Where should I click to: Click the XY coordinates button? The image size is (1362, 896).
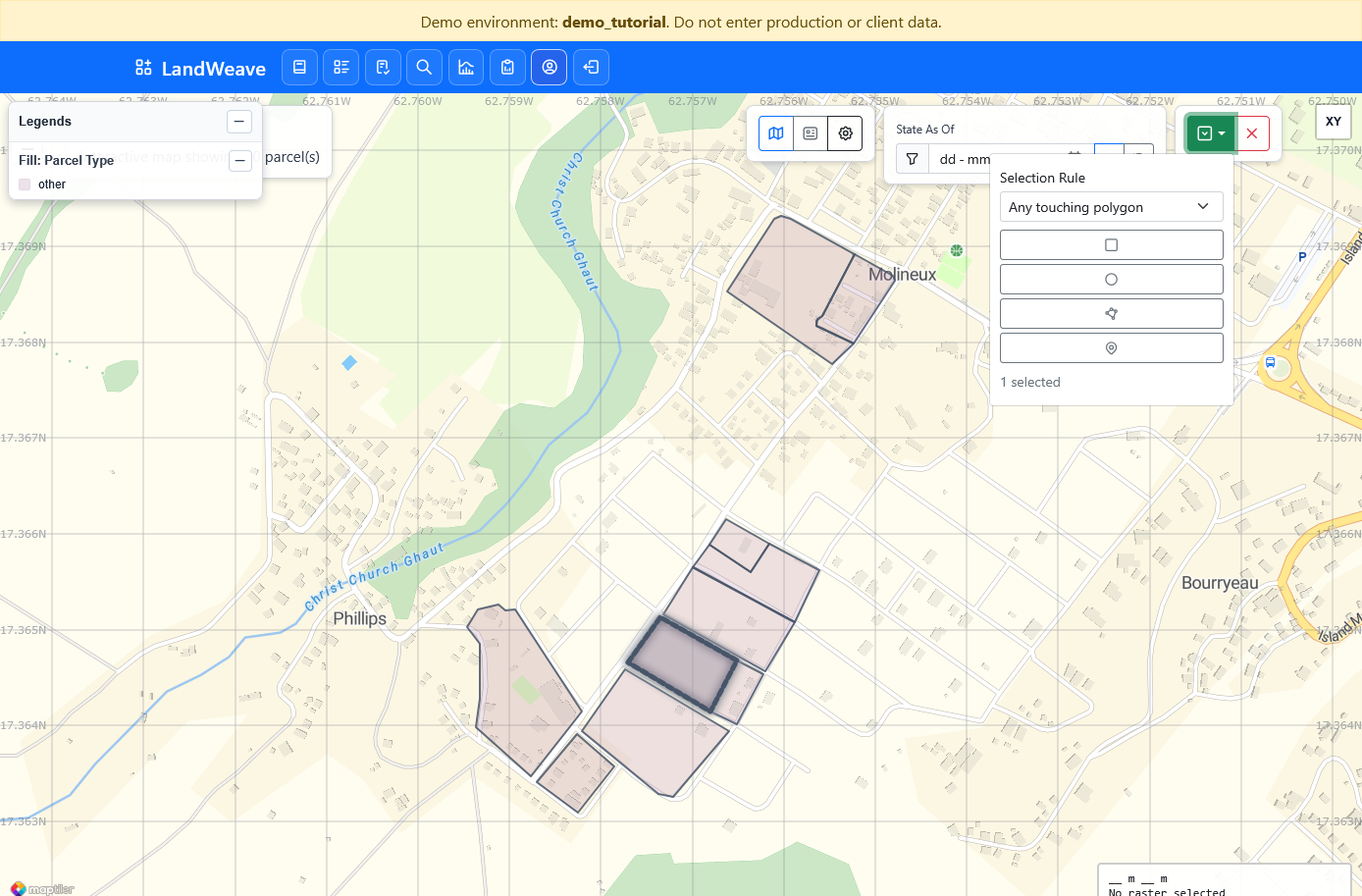coord(1334,122)
